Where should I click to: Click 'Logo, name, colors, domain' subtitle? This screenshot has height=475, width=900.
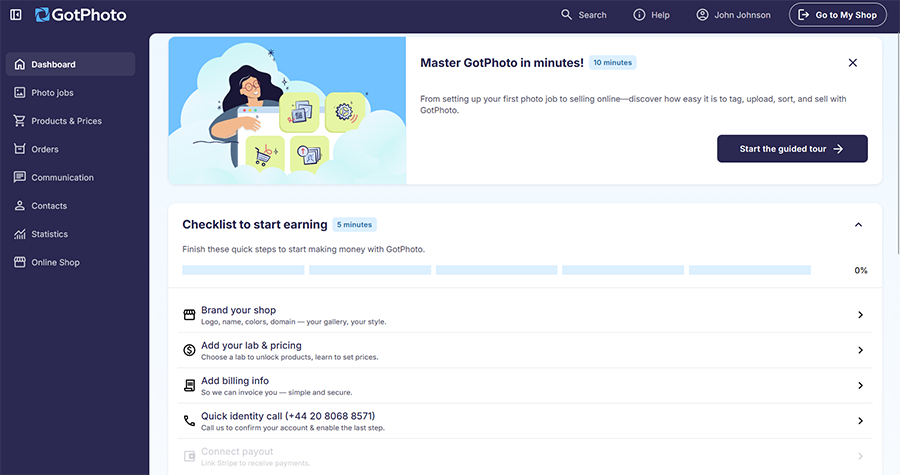click(x=293, y=322)
